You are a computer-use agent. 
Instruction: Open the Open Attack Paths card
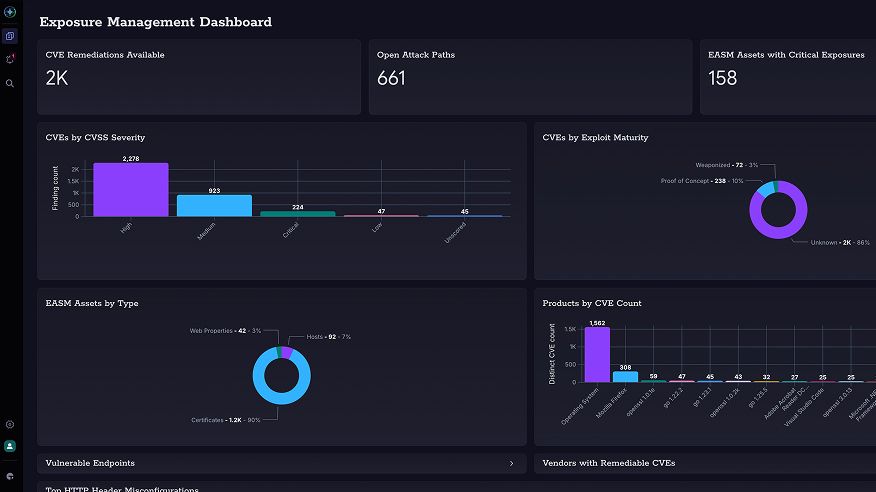pos(530,77)
